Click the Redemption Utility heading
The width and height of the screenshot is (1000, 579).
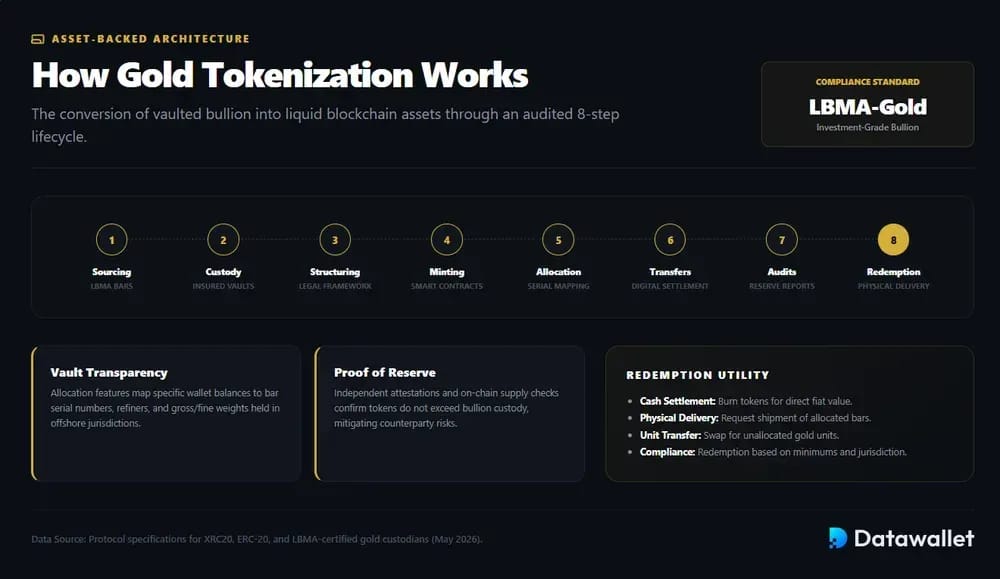[x=698, y=375]
